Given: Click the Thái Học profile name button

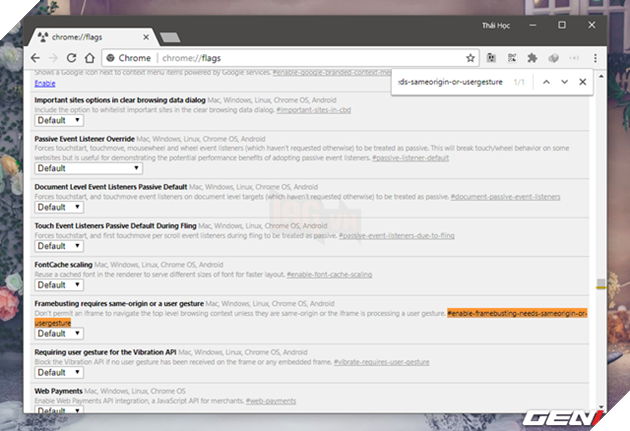Looking at the screenshot, I should (x=496, y=25).
